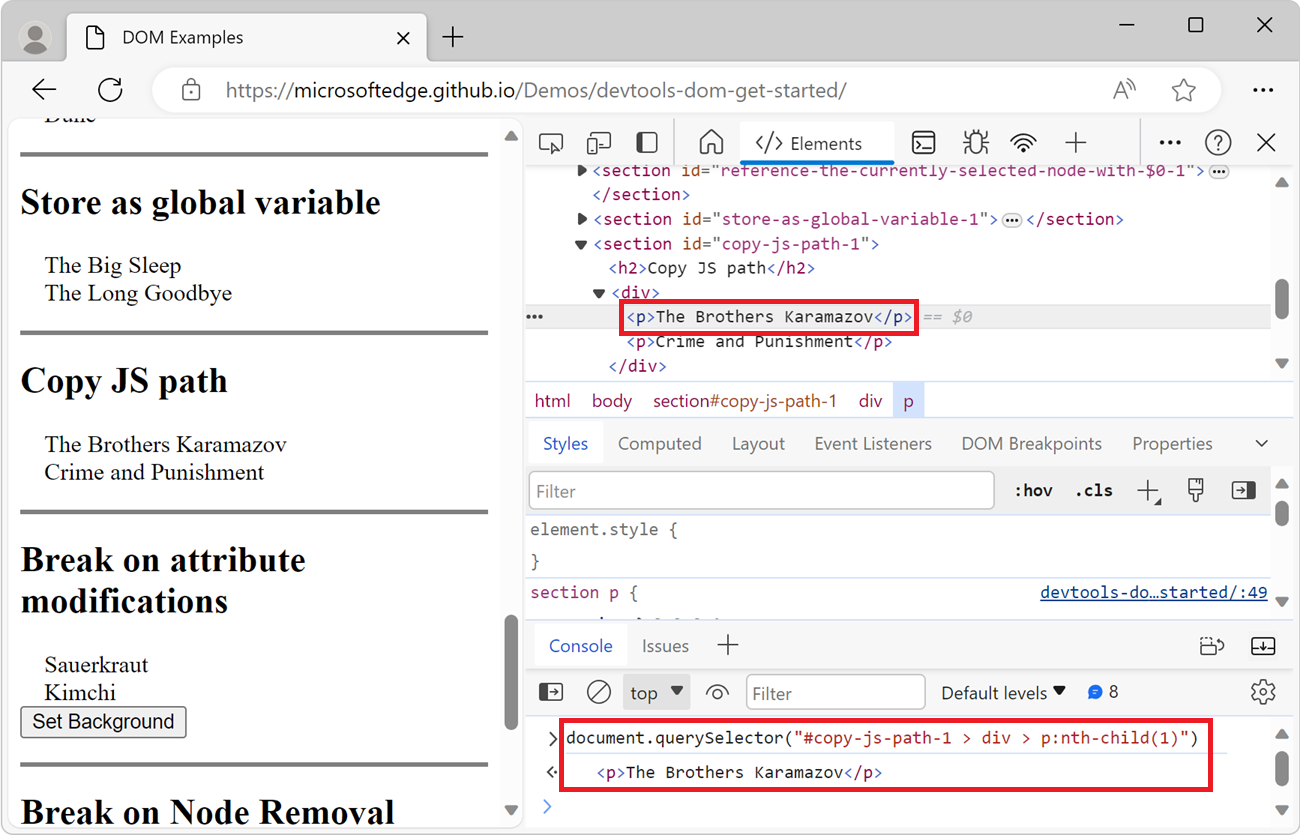The image size is (1300, 835).
Task: Click the Set Background button
Action: 103,721
